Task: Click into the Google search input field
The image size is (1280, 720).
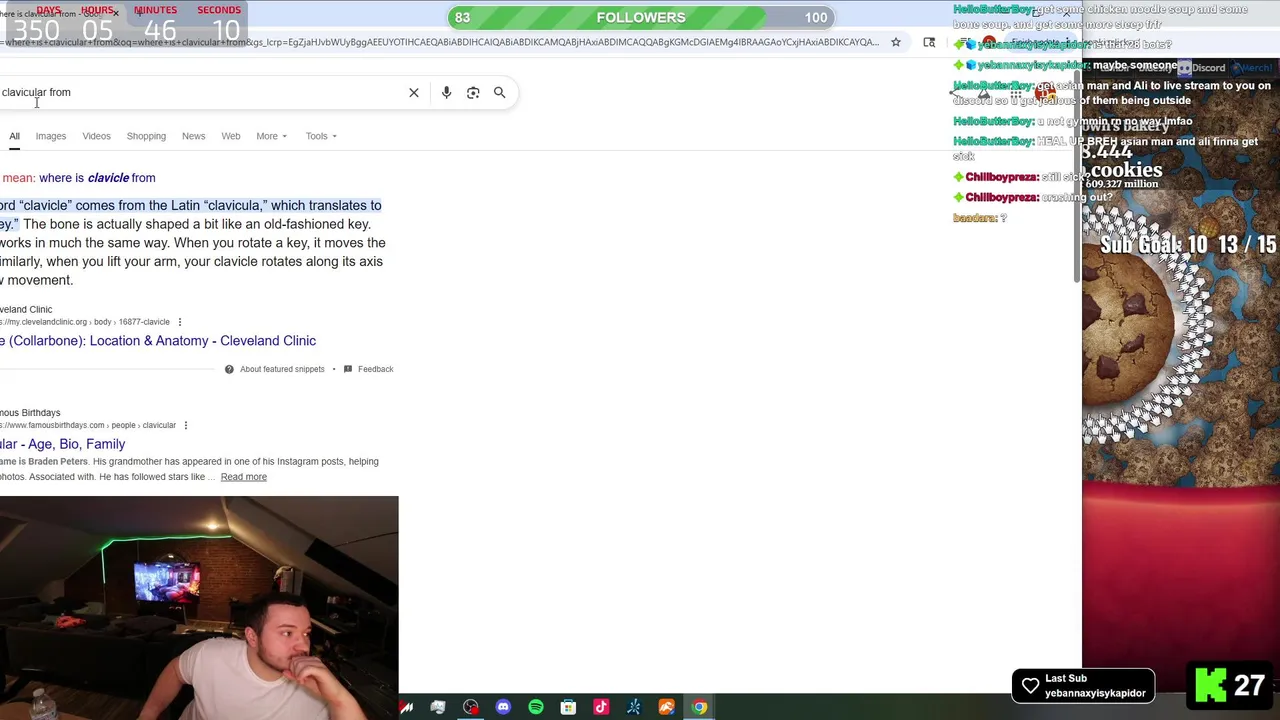Action: (x=200, y=92)
